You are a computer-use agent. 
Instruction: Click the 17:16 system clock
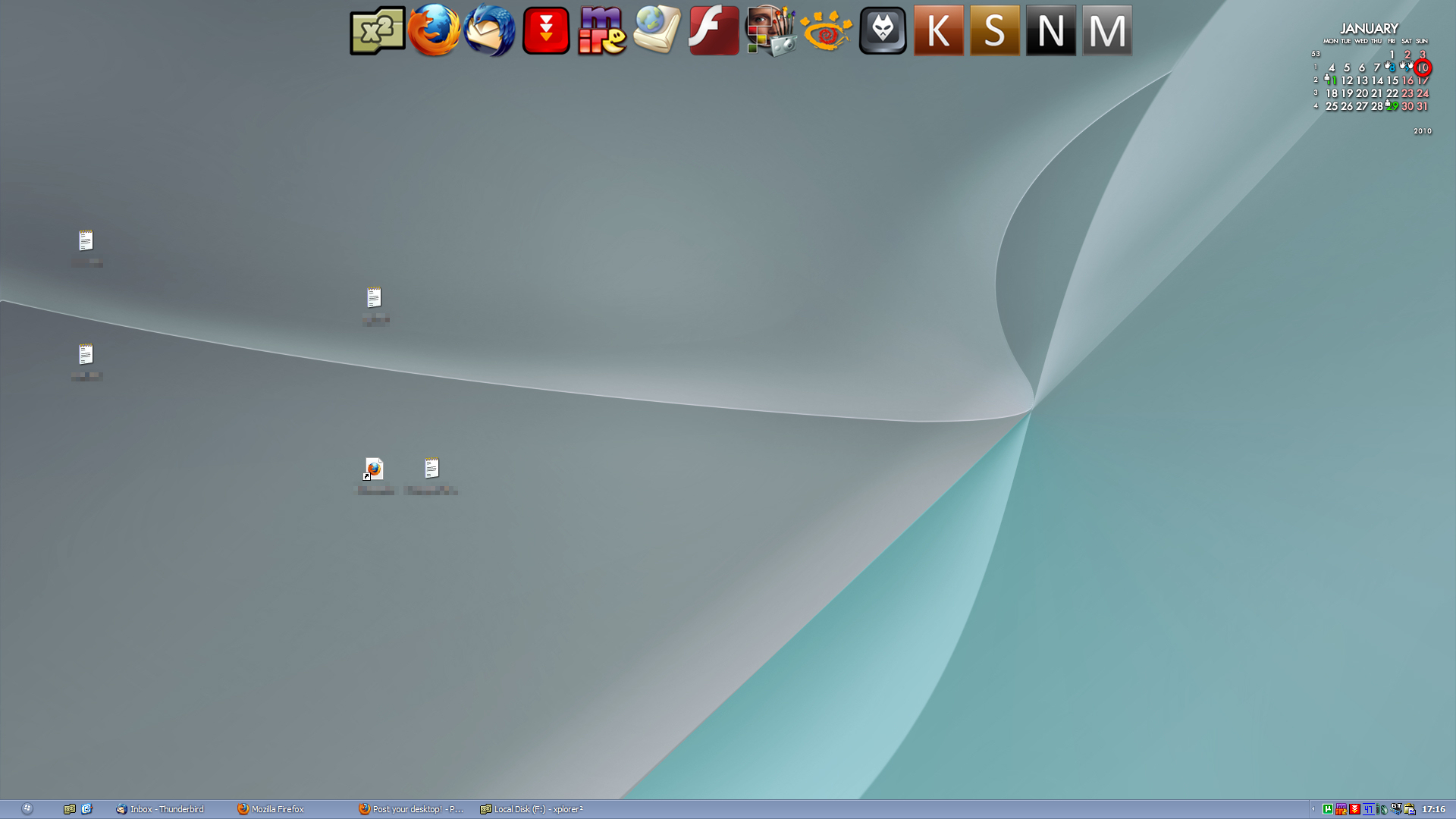(x=1433, y=809)
